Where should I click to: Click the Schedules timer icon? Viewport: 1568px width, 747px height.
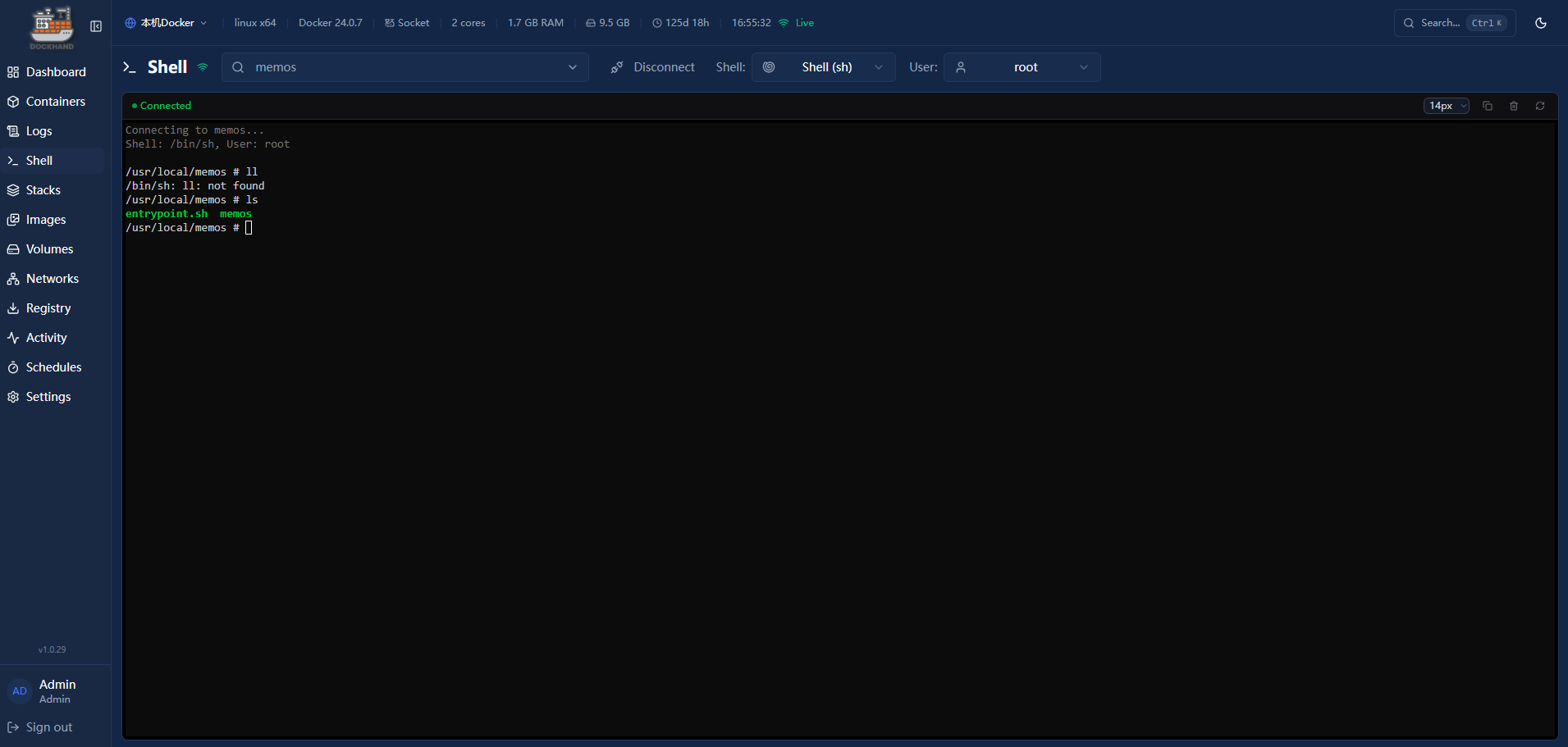13,367
